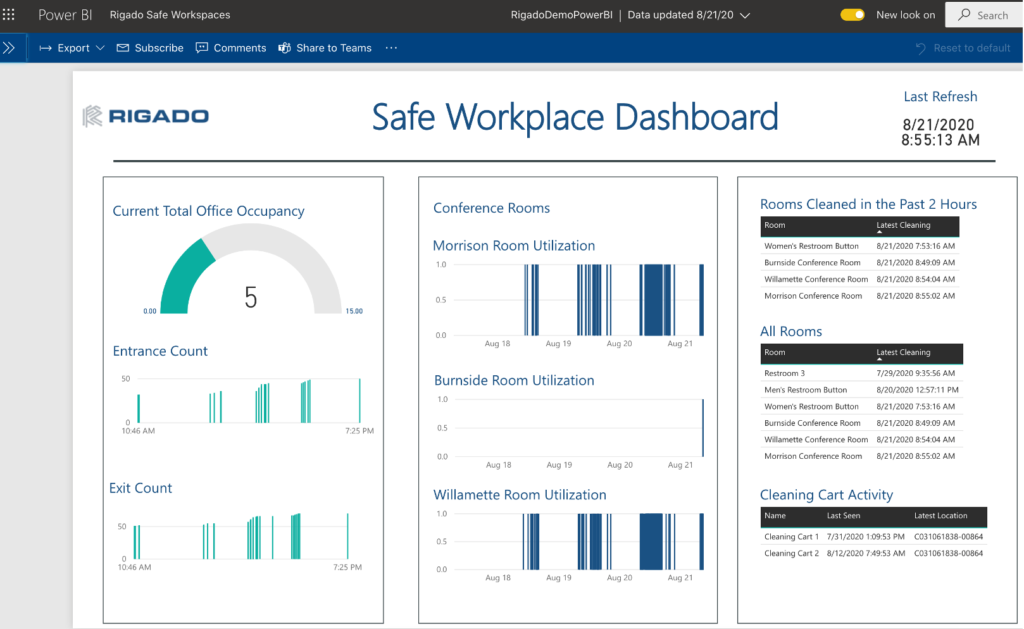Click the Share to Teams icon
This screenshot has width=1024, height=629.
click(x=285, y=48)
